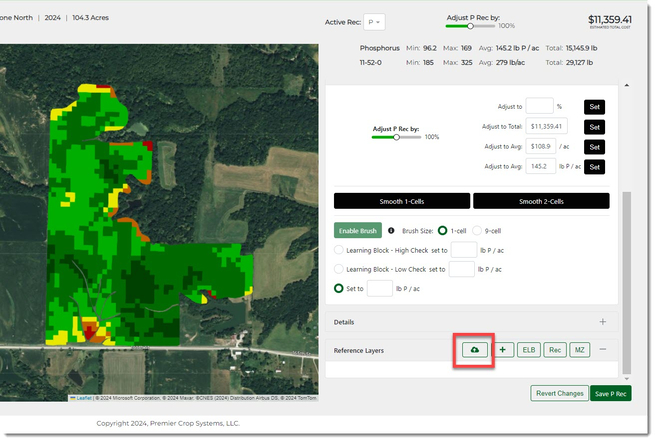Viewport: 655px width, 441px height.
Task: Choose Learning Block - Low Check option
Action: [340, 269]
